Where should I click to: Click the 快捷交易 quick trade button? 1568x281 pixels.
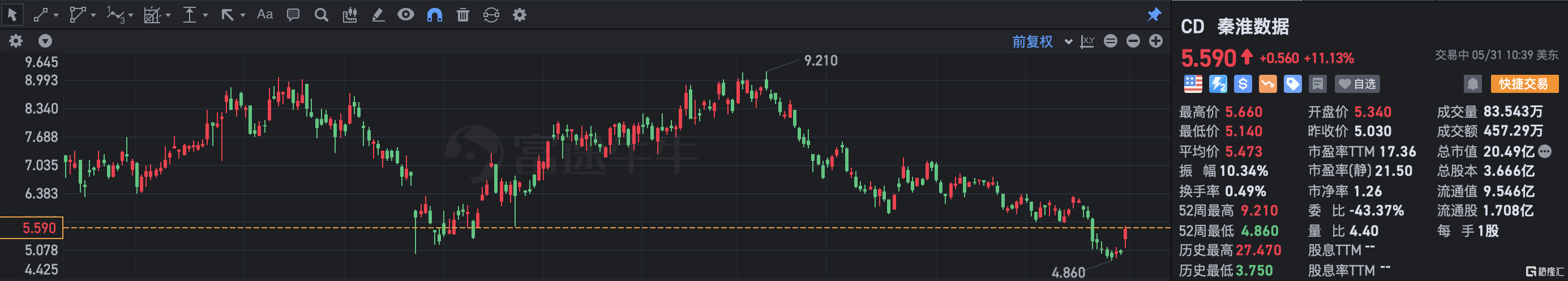click(x=1524, y=84)
